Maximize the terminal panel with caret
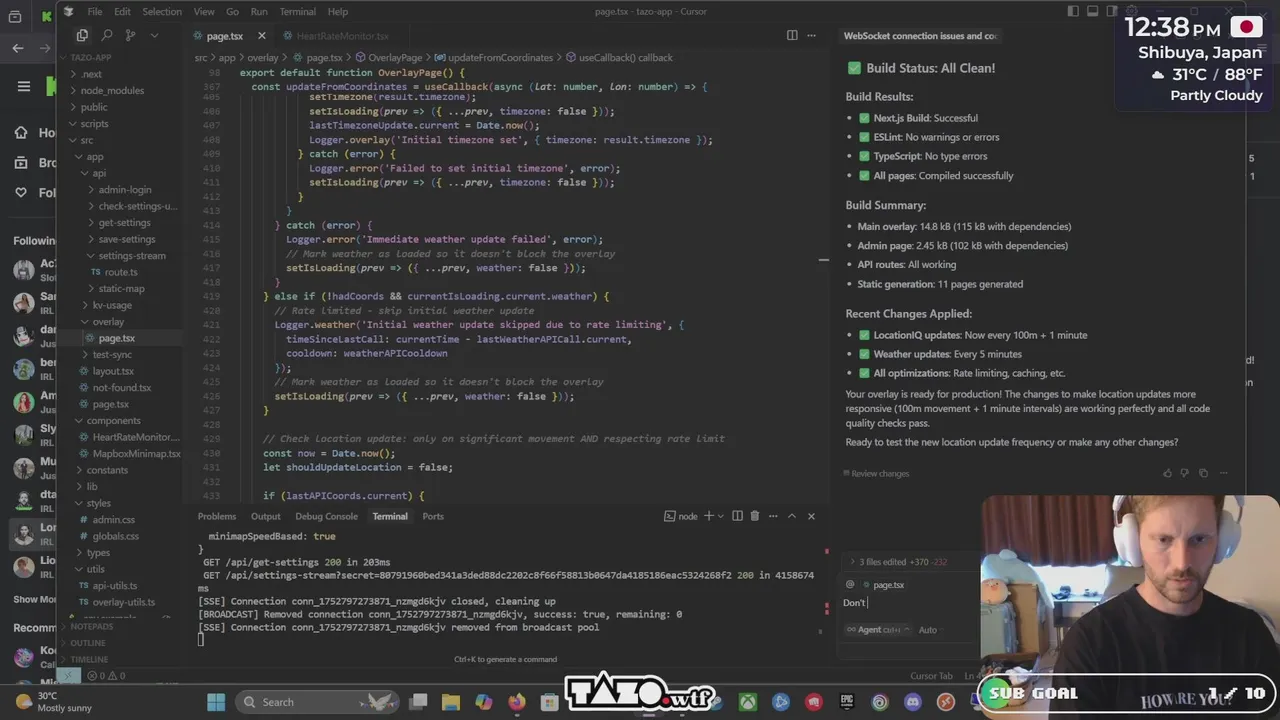Viewport: 1280px width, 720px height. pyautogui.click(x=792, y=516)
